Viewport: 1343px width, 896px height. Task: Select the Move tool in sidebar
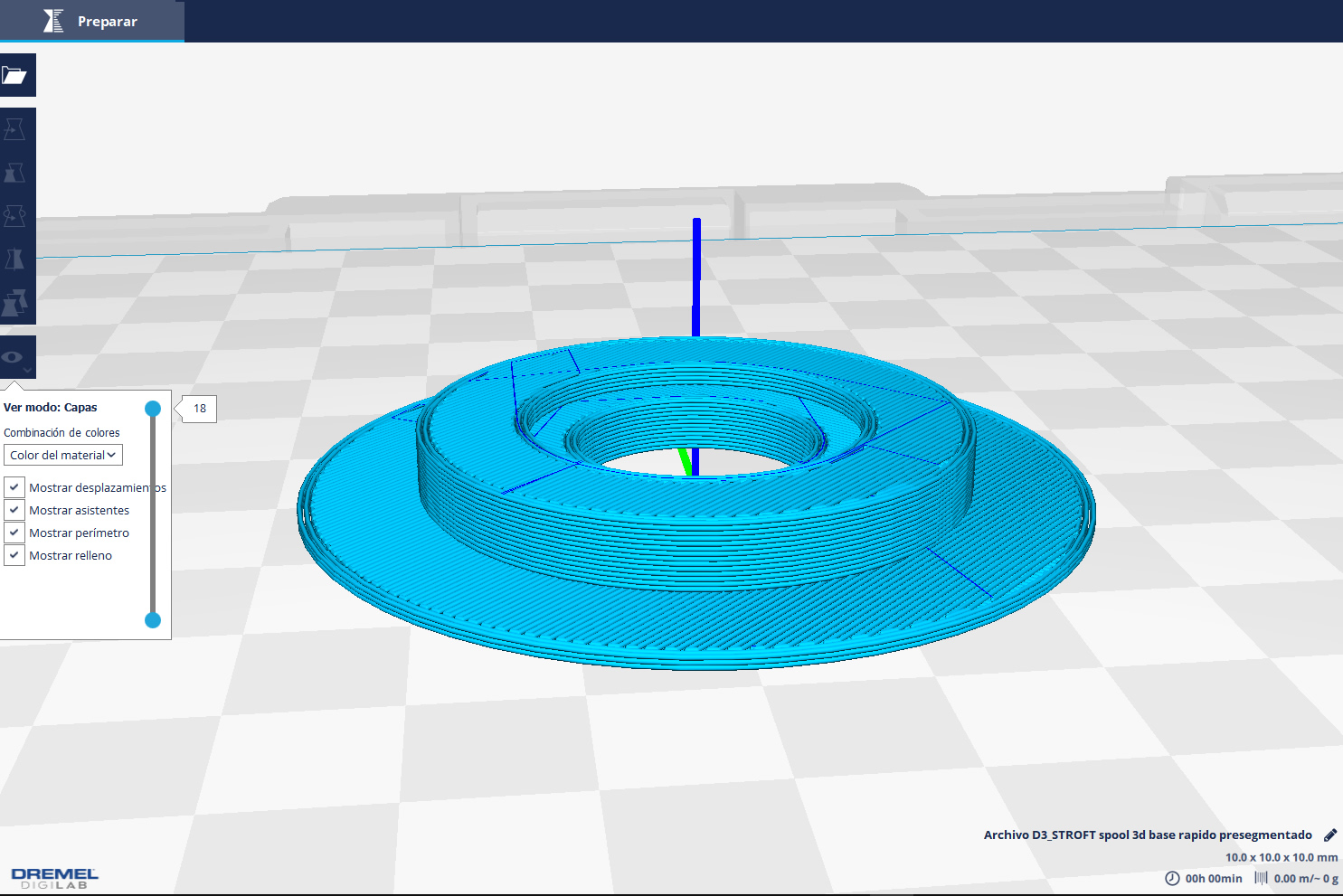click(x=15, y=129)
